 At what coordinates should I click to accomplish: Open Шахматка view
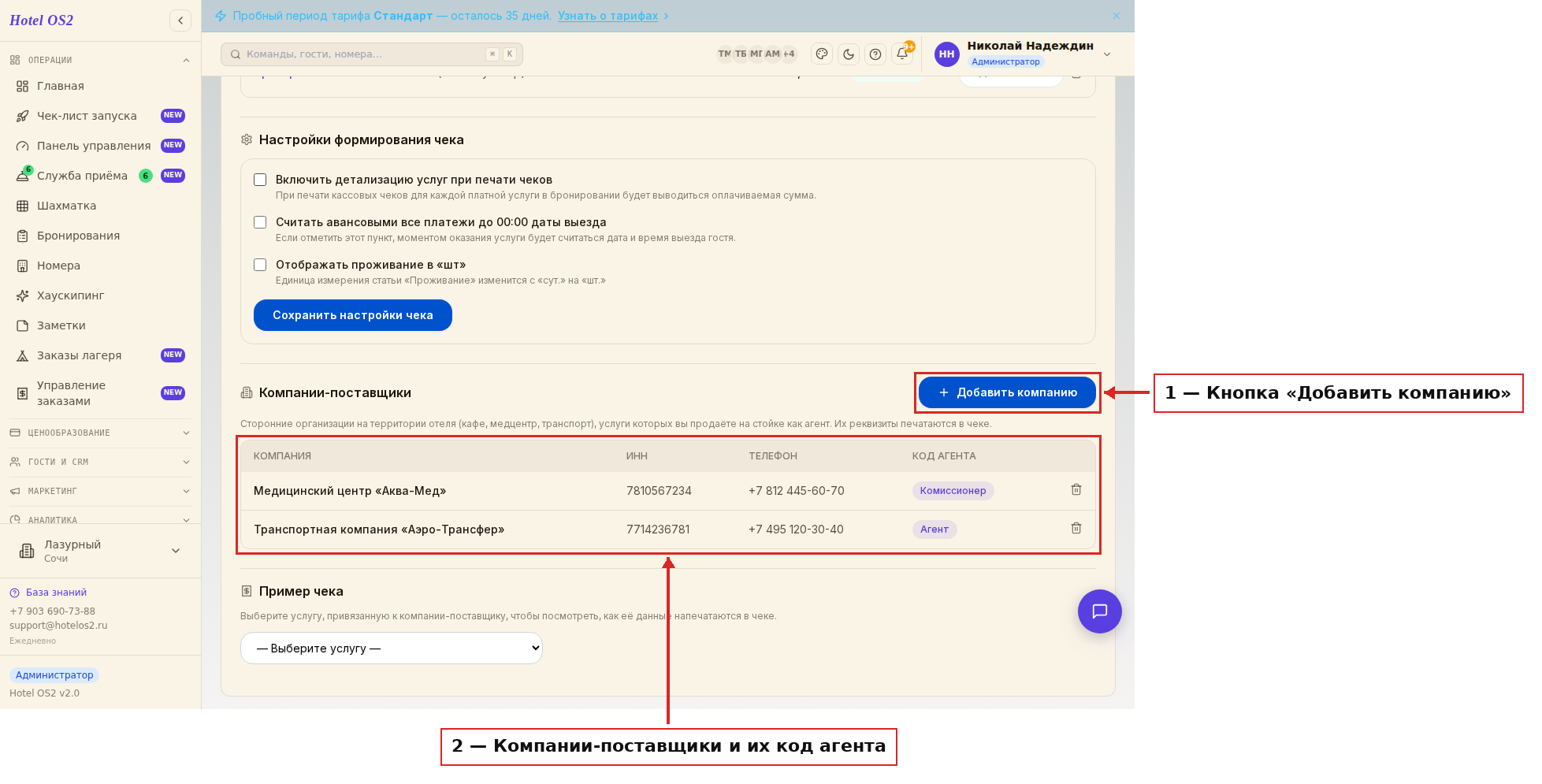(x=100, y=206)
